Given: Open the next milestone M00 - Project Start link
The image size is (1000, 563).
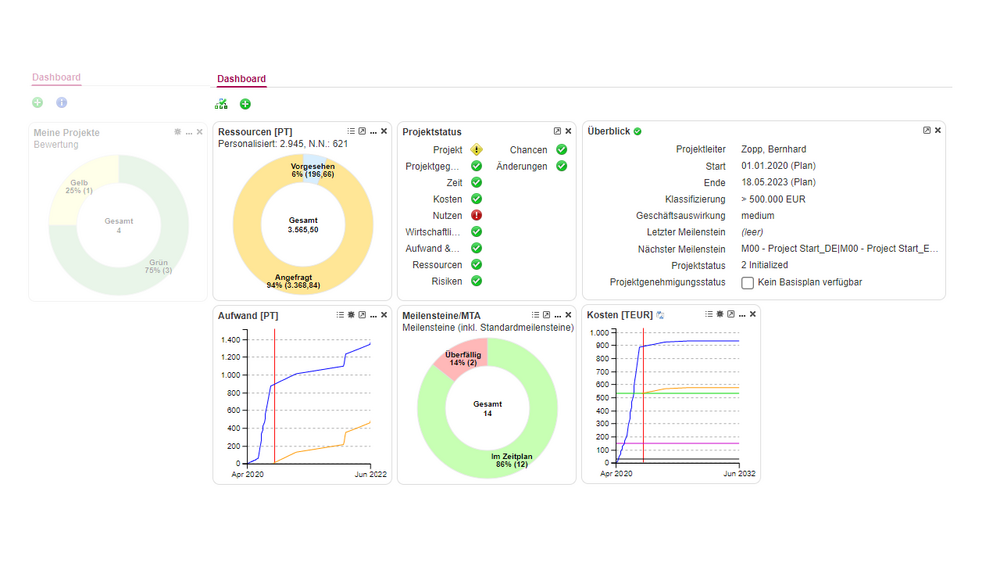Looking at the screenshot, I should pyautogui.click(x=840, y=249).
